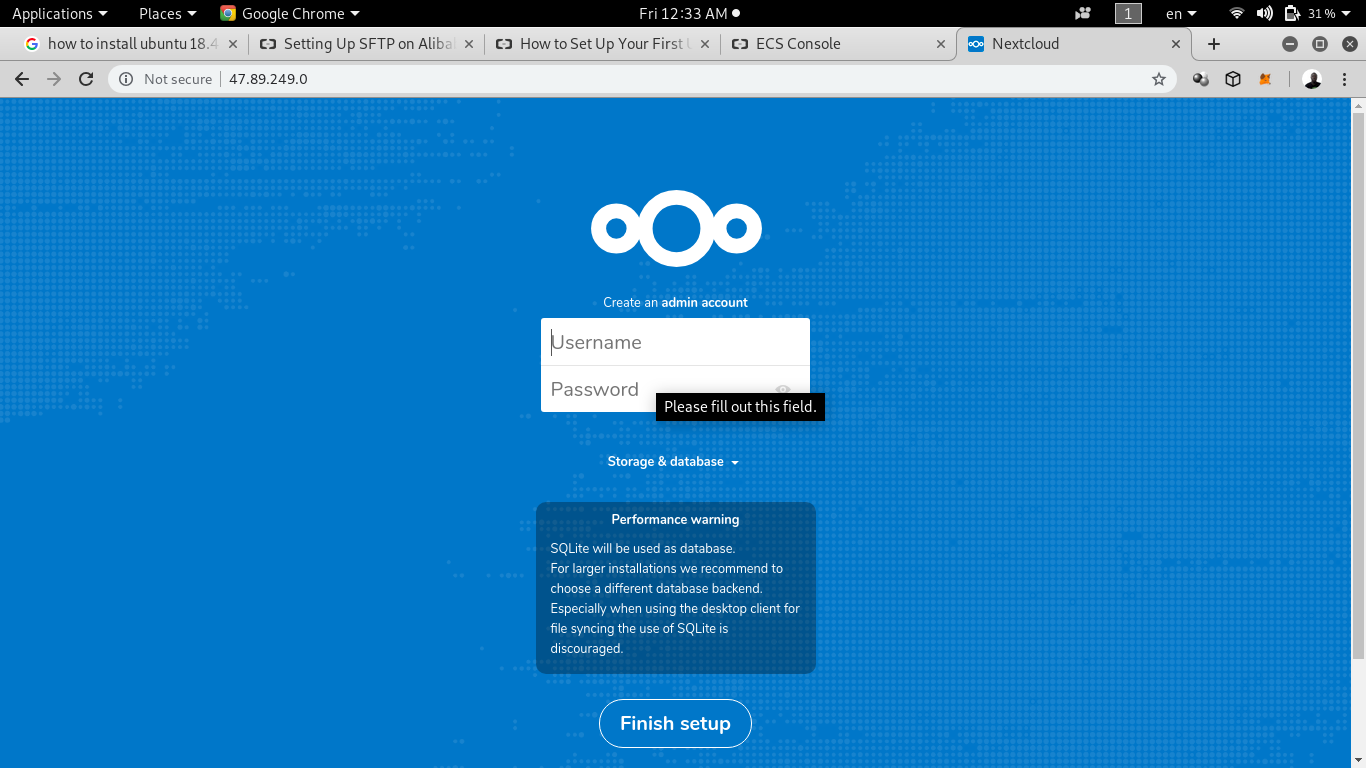Click the 'Performance warning' heading
The height and width of the screenshot is (768, 1366).
tap(675, 519)
